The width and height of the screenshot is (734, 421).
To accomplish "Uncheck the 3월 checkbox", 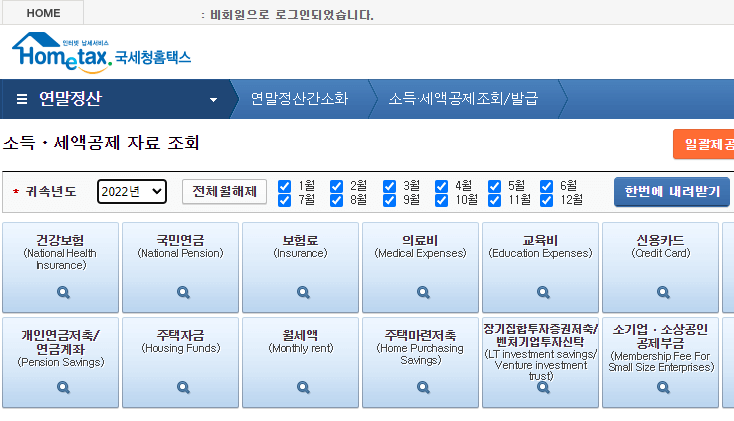I will click(389, 186).
